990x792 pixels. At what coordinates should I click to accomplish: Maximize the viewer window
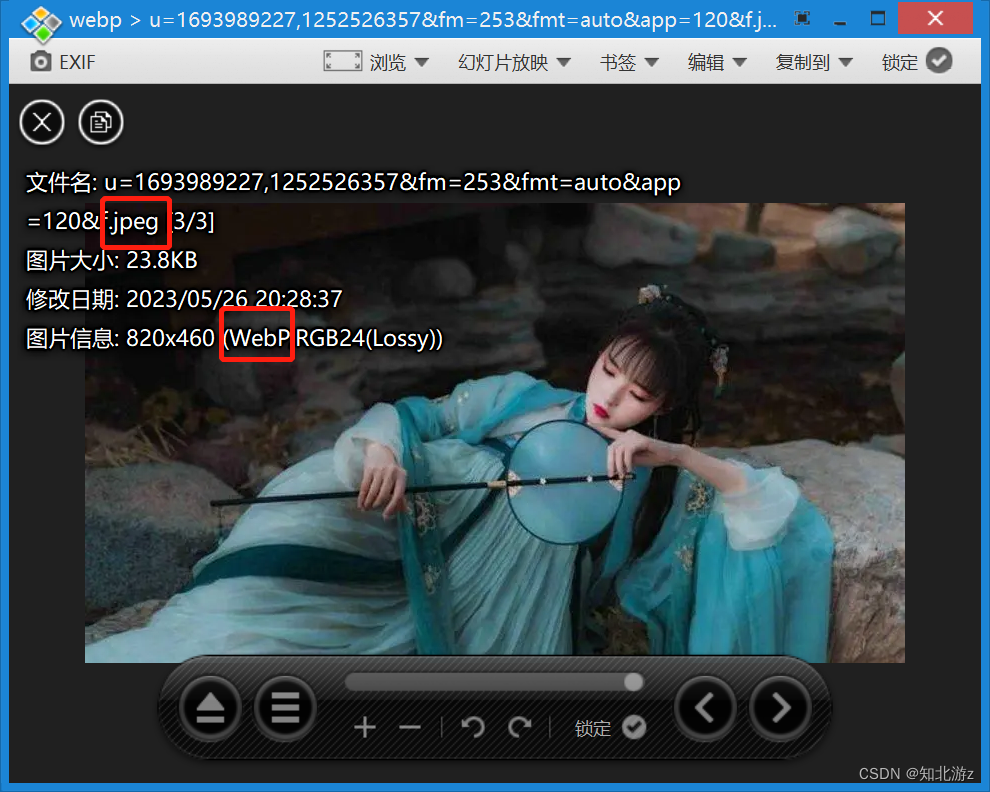878,18
